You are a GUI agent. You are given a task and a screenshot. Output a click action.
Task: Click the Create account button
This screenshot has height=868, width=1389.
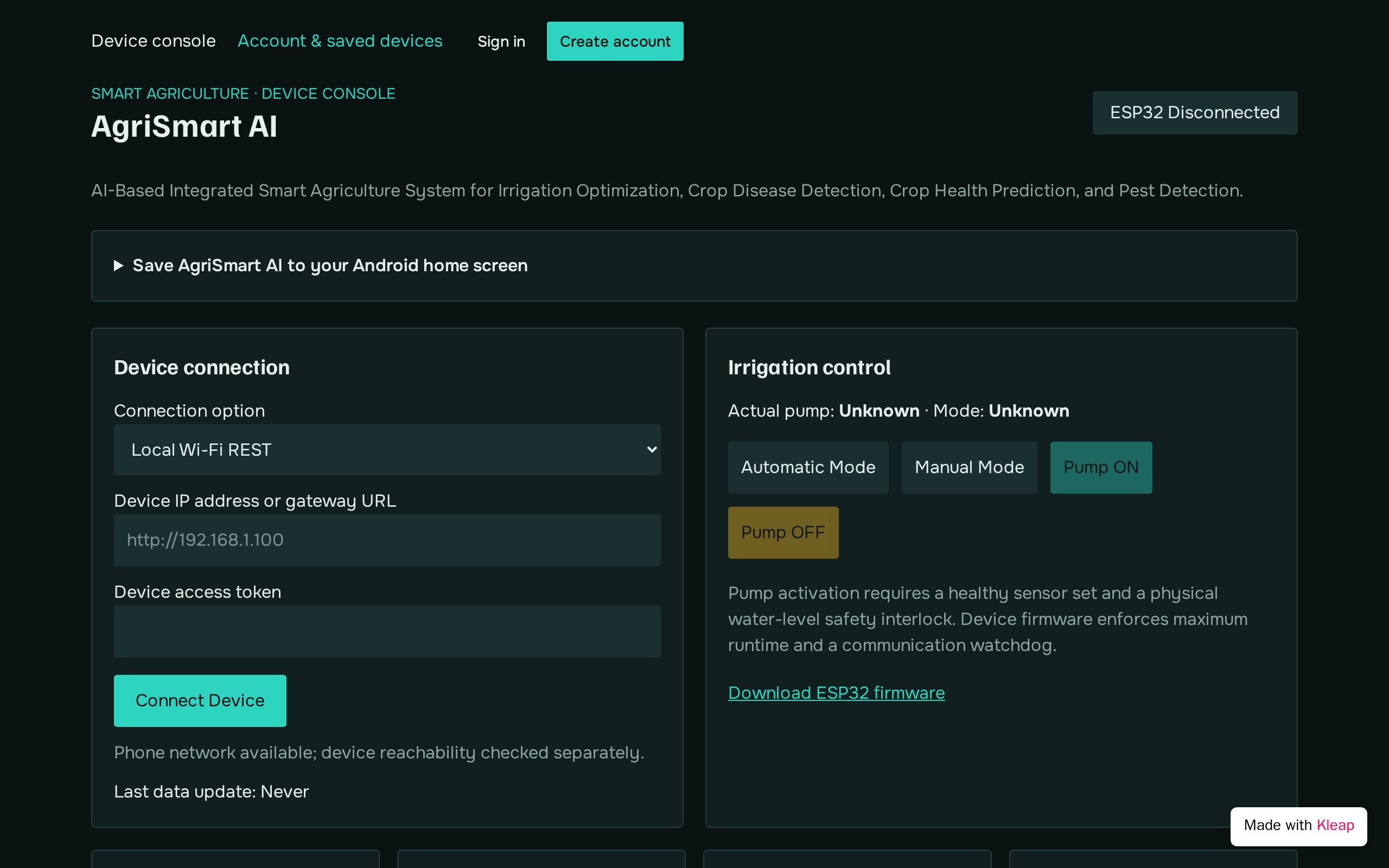(615, 41)
